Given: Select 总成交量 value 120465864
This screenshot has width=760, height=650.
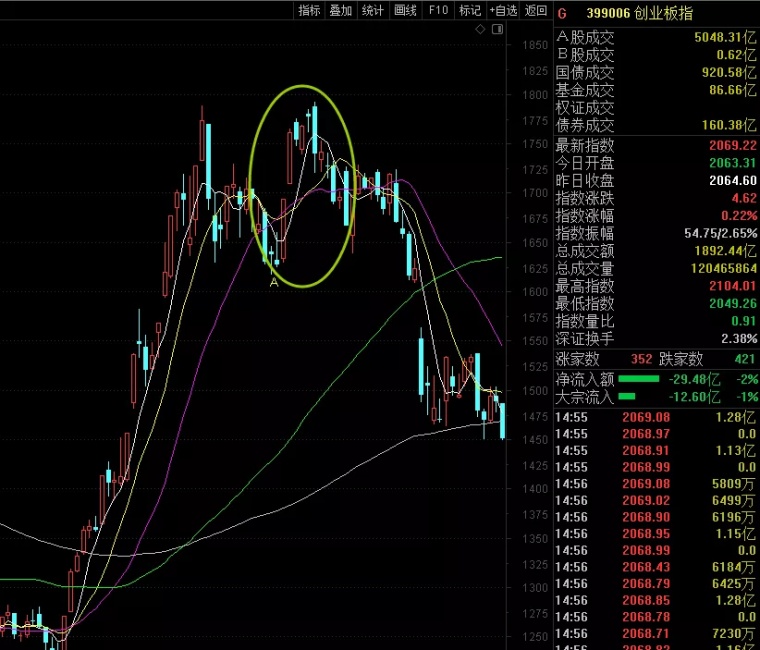Looking at the screenshot, I should click(x=724, y=269).
